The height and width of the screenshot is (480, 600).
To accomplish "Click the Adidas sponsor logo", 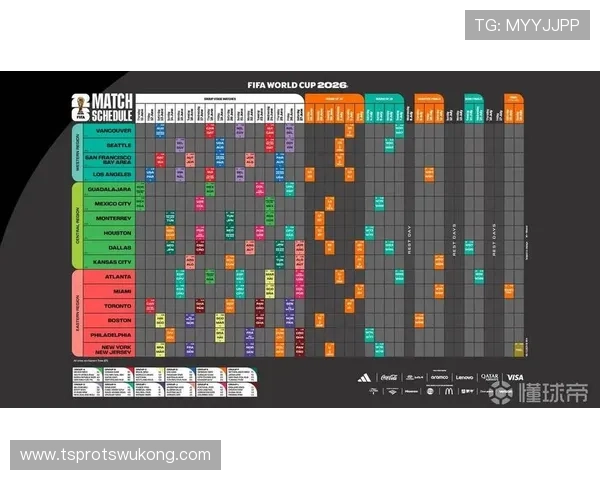I will [x=364, y=378].
